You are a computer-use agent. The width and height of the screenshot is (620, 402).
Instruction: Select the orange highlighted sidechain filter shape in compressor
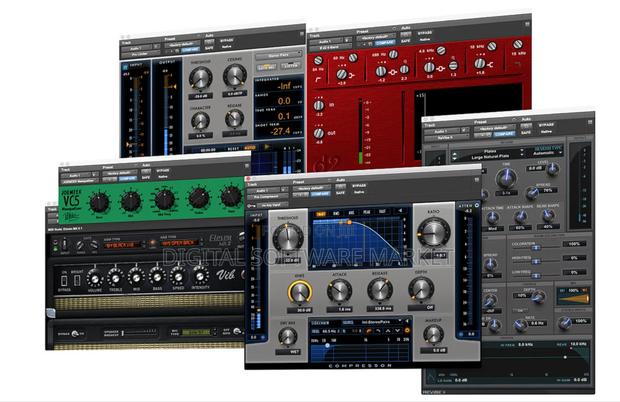[x=369, y=330]
